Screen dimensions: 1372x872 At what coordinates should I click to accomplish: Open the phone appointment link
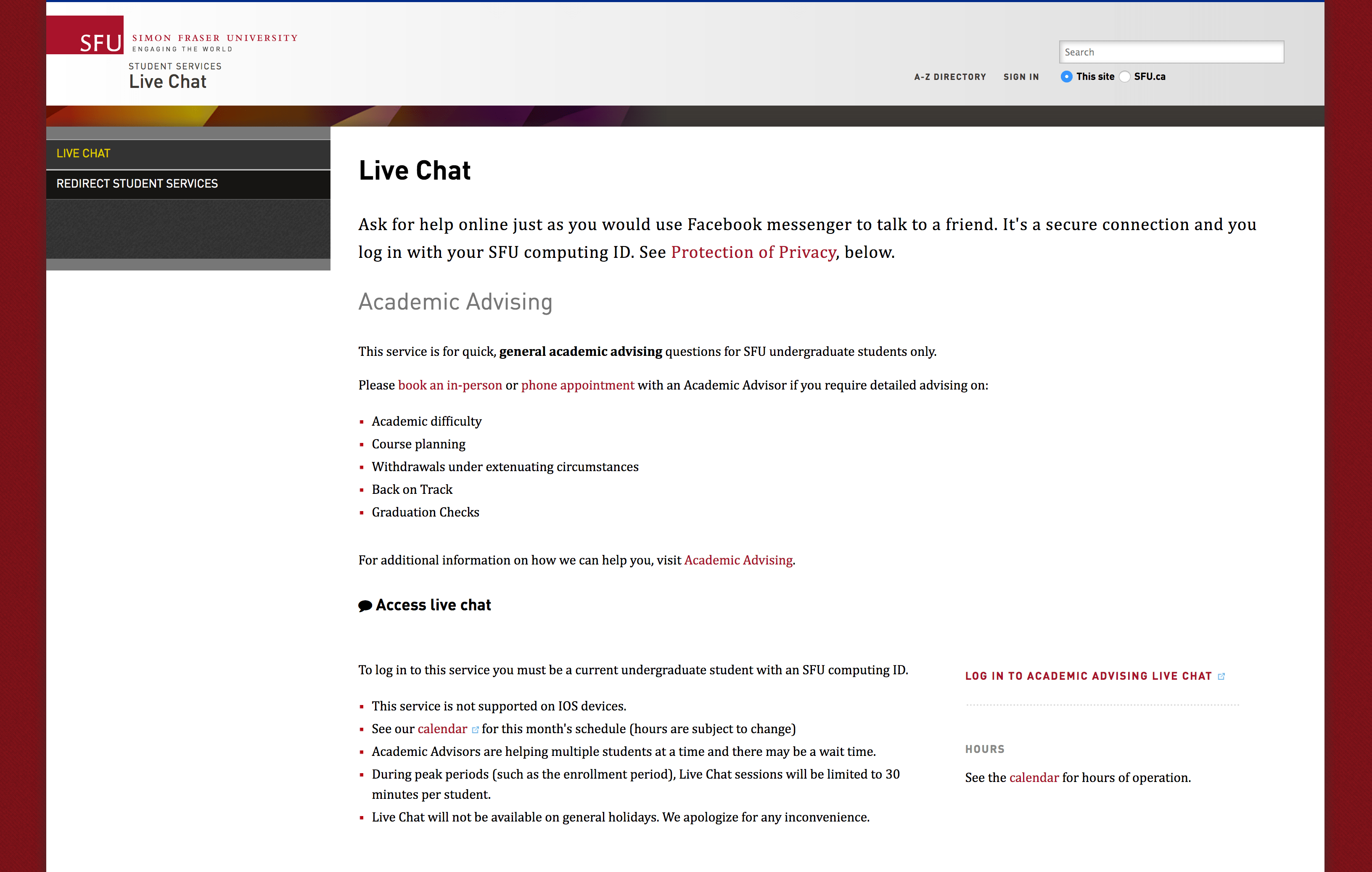577,385
